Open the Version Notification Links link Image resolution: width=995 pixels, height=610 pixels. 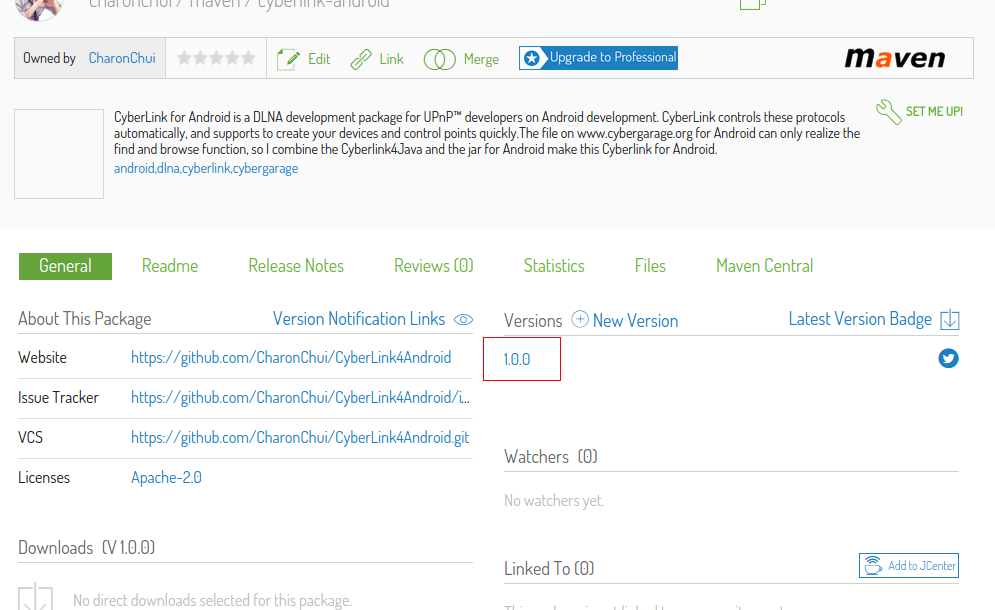coord(359,319)
